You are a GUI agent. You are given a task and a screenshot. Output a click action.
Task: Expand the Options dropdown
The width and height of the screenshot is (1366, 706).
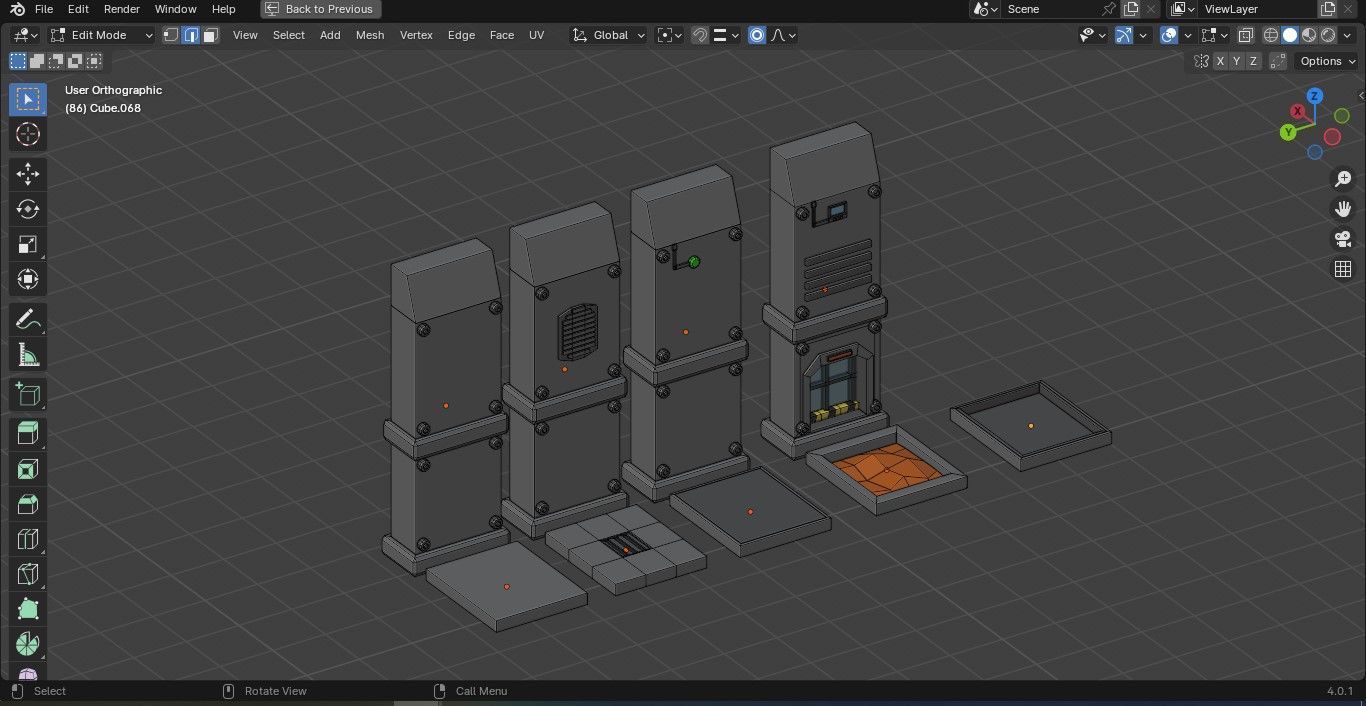[x=1327, y=61]
